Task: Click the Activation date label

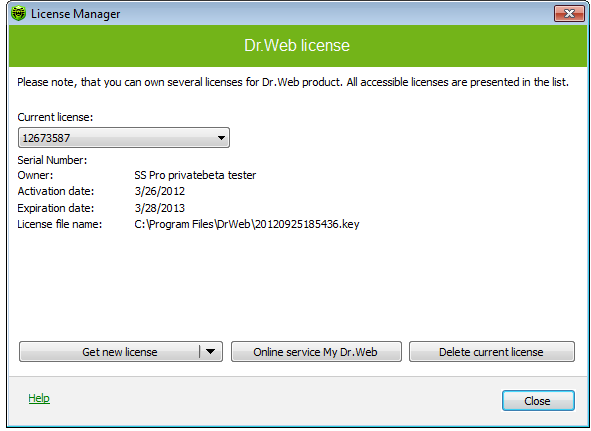Action: [x=55, y=191]
